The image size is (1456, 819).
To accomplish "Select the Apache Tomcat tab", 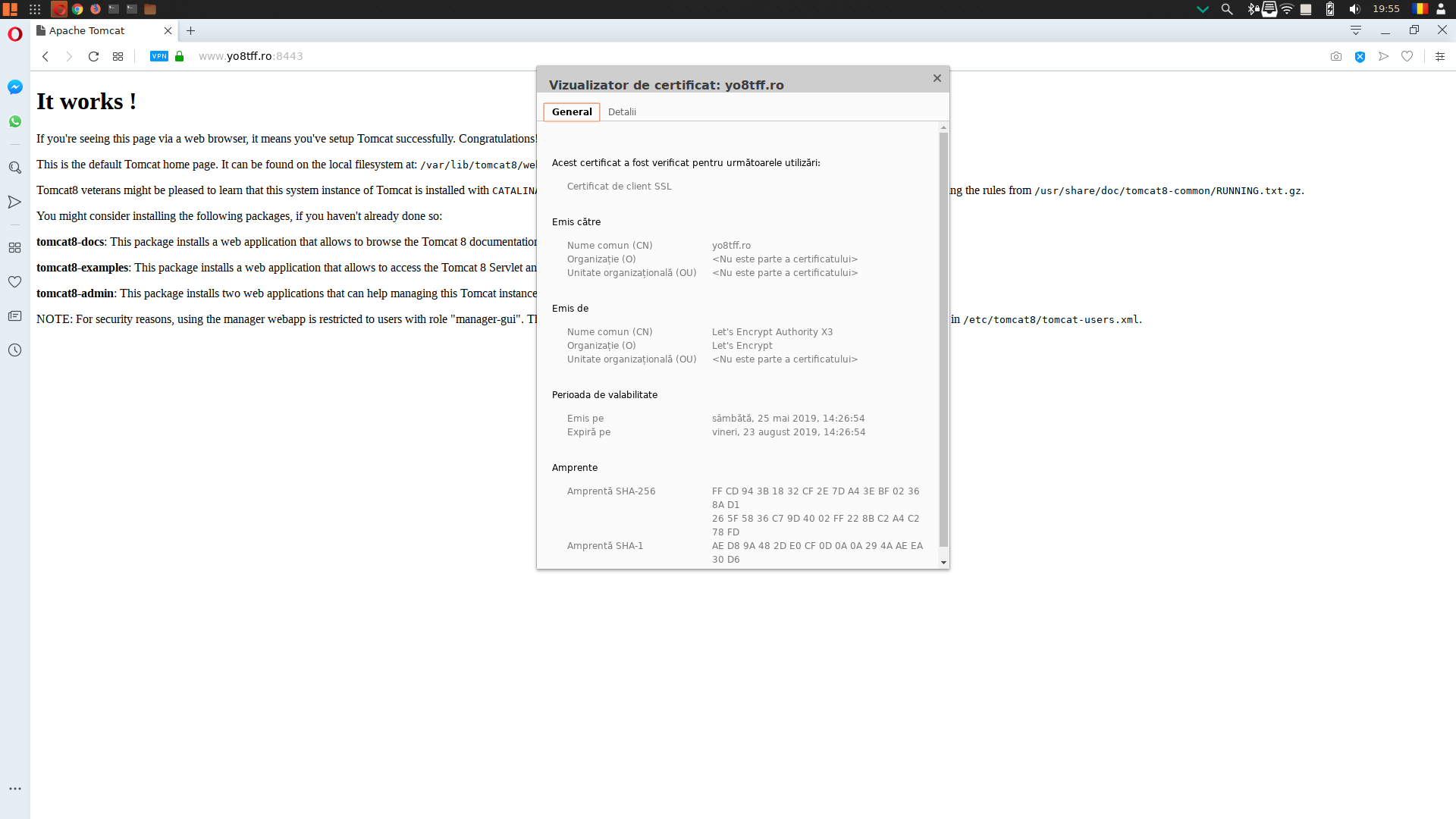I will tap(105, 30).
